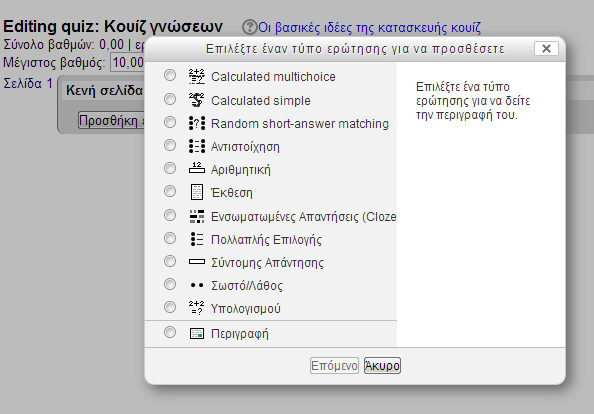
Task: Click the Προσθήκη button on quiz page
Action: point(111,120)
